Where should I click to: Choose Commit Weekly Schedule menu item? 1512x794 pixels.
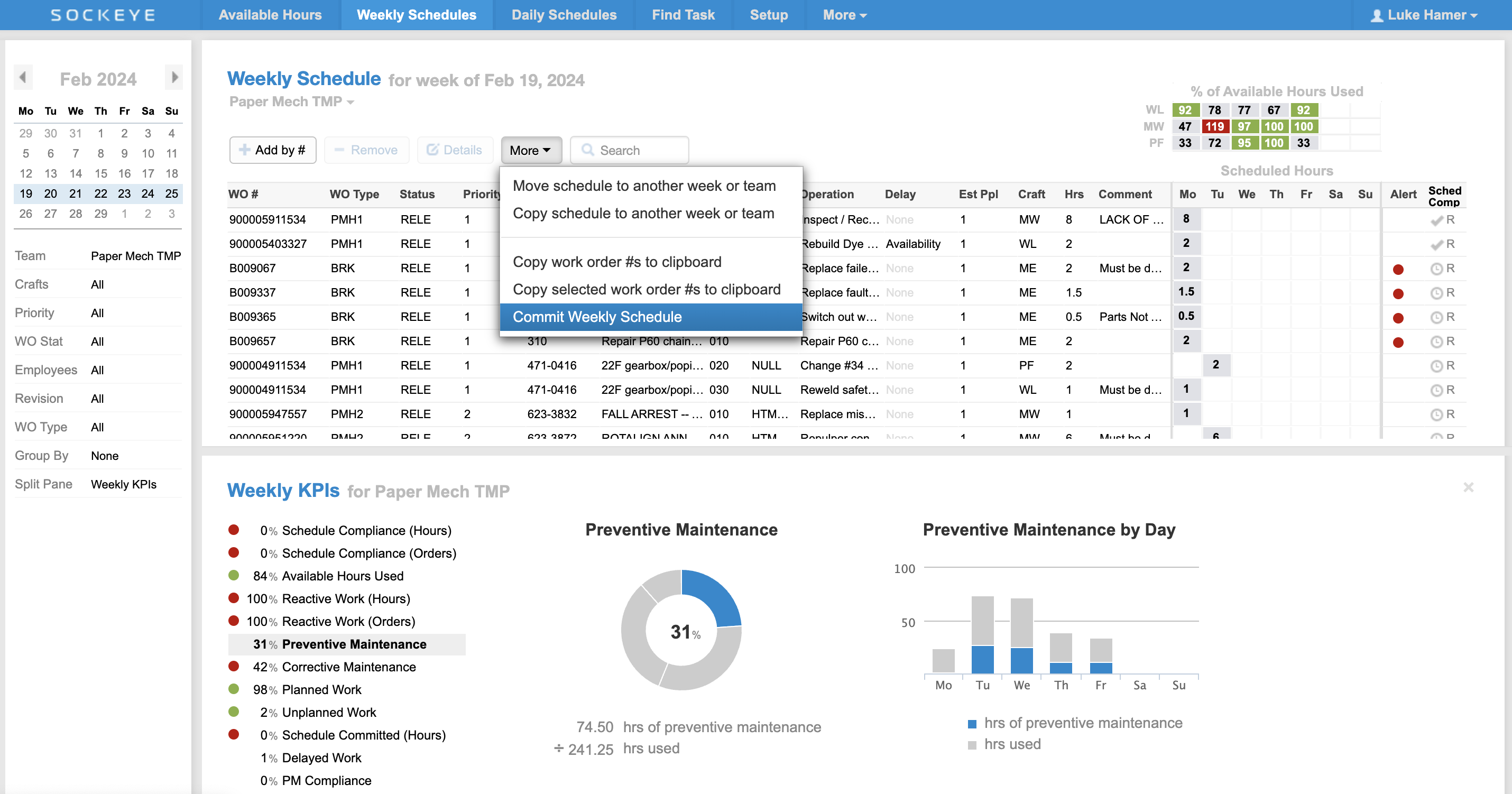597,317
